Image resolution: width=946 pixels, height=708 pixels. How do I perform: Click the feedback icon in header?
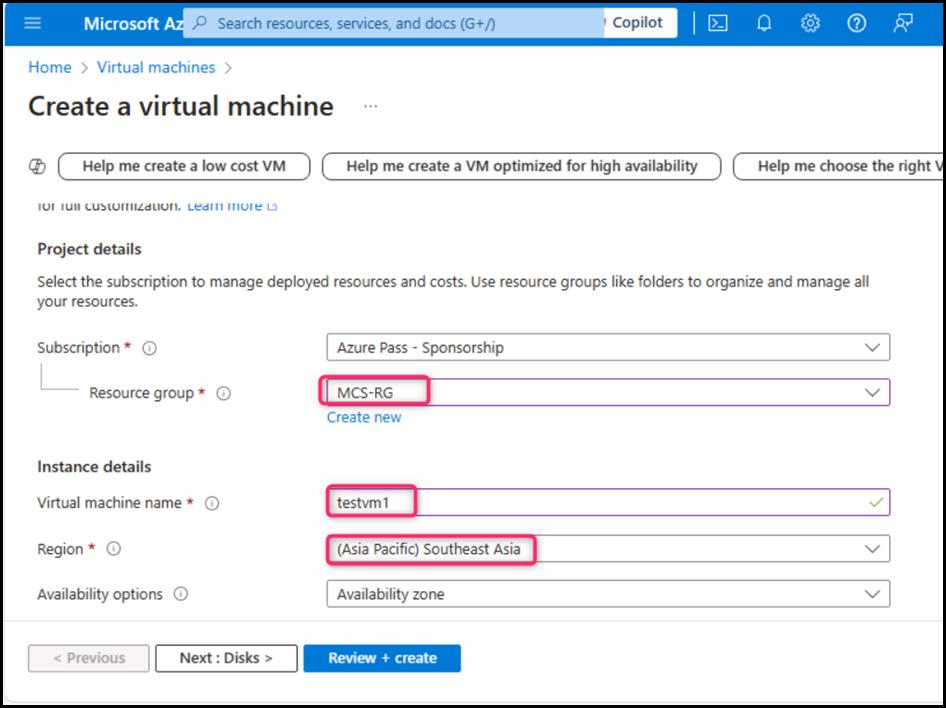point(903,23)
